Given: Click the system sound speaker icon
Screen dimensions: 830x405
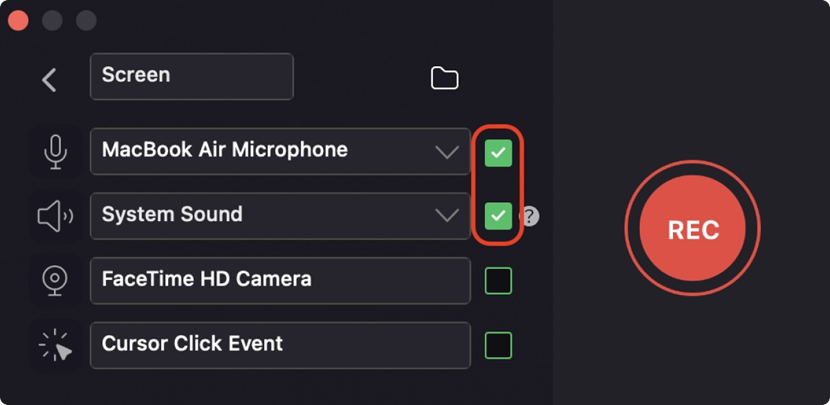Looking at the screenshot, I should (x=55, y=215).
